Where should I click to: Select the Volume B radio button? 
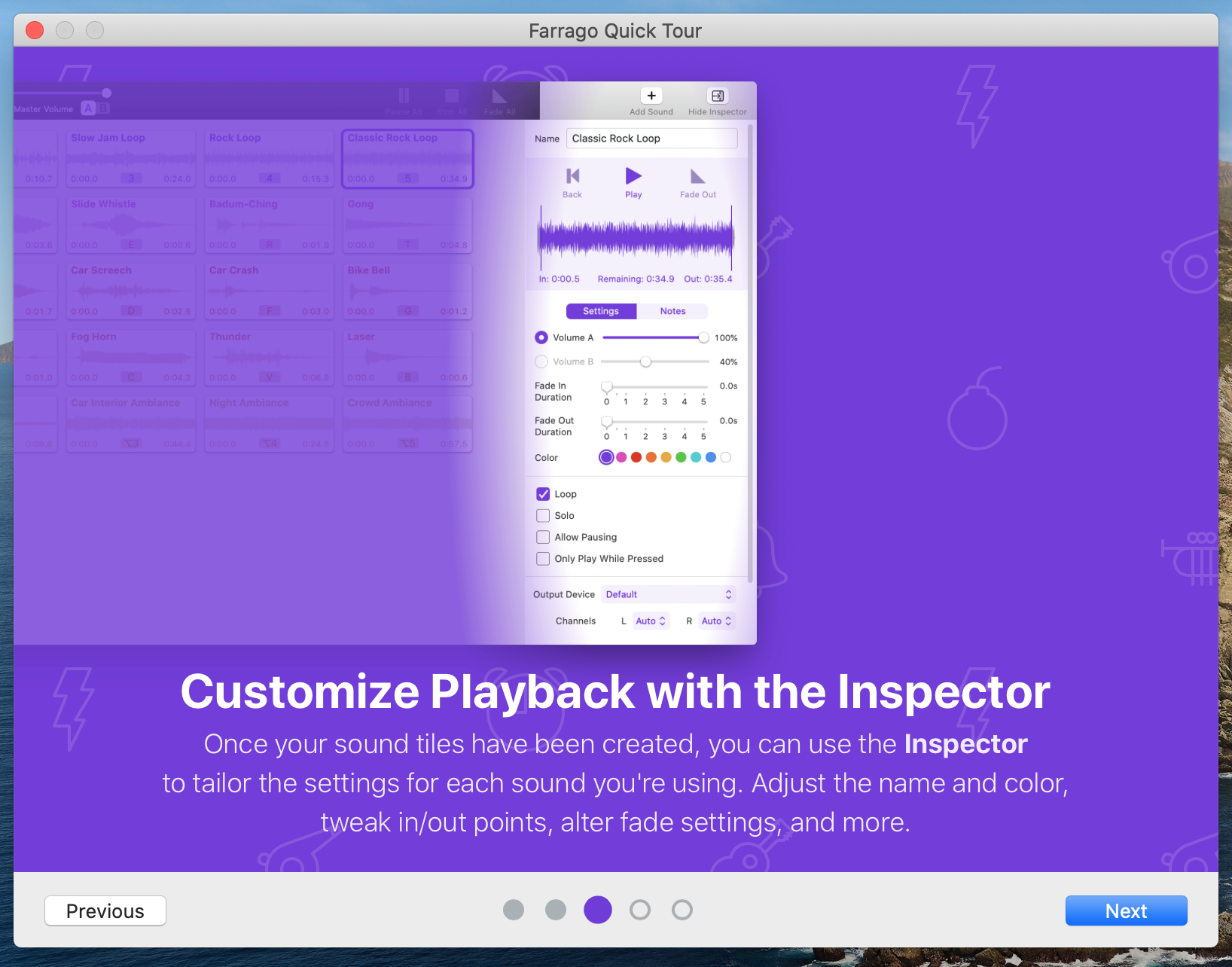click(541, 361)
